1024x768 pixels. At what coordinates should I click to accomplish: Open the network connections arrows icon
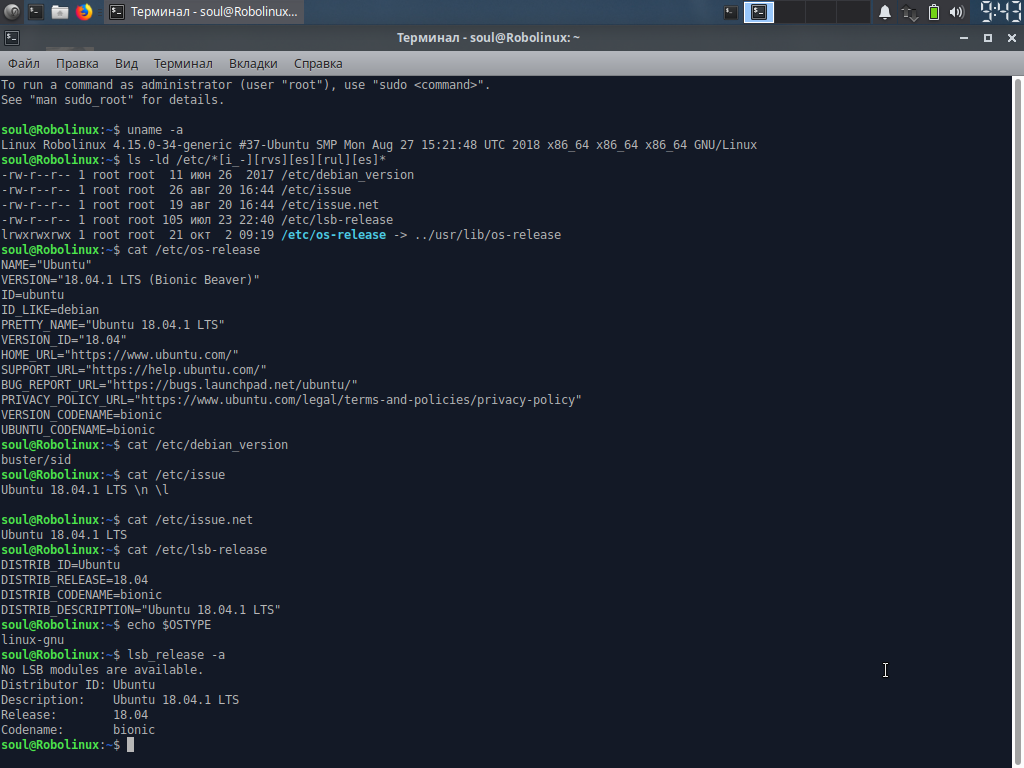(x=909, y=12)
